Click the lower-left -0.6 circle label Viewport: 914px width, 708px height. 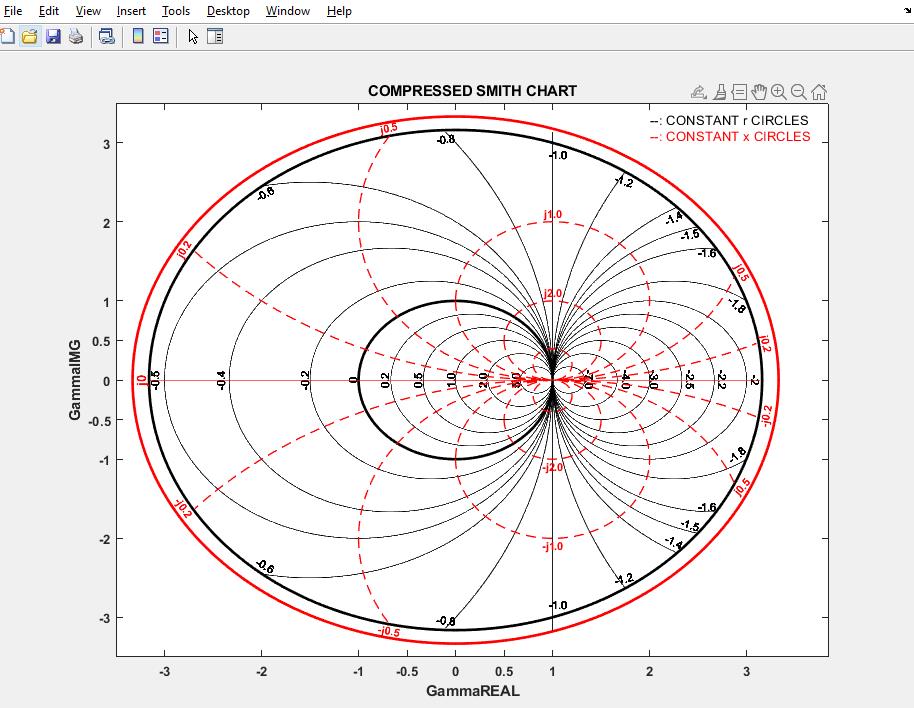265,566
